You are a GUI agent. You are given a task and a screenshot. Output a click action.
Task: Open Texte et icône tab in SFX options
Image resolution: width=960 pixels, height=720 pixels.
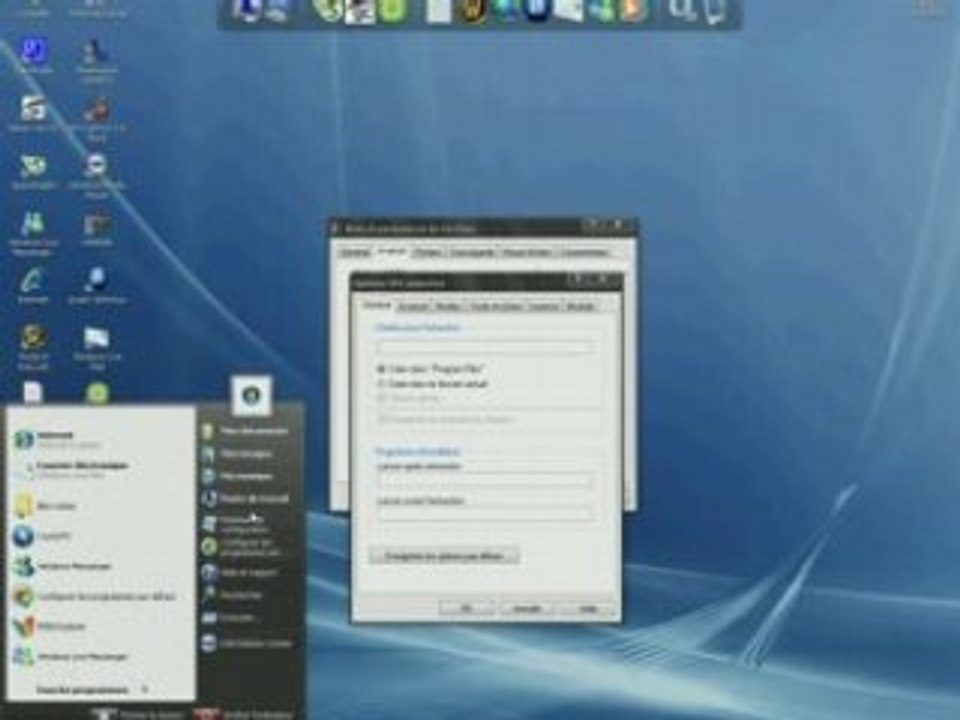496,306
